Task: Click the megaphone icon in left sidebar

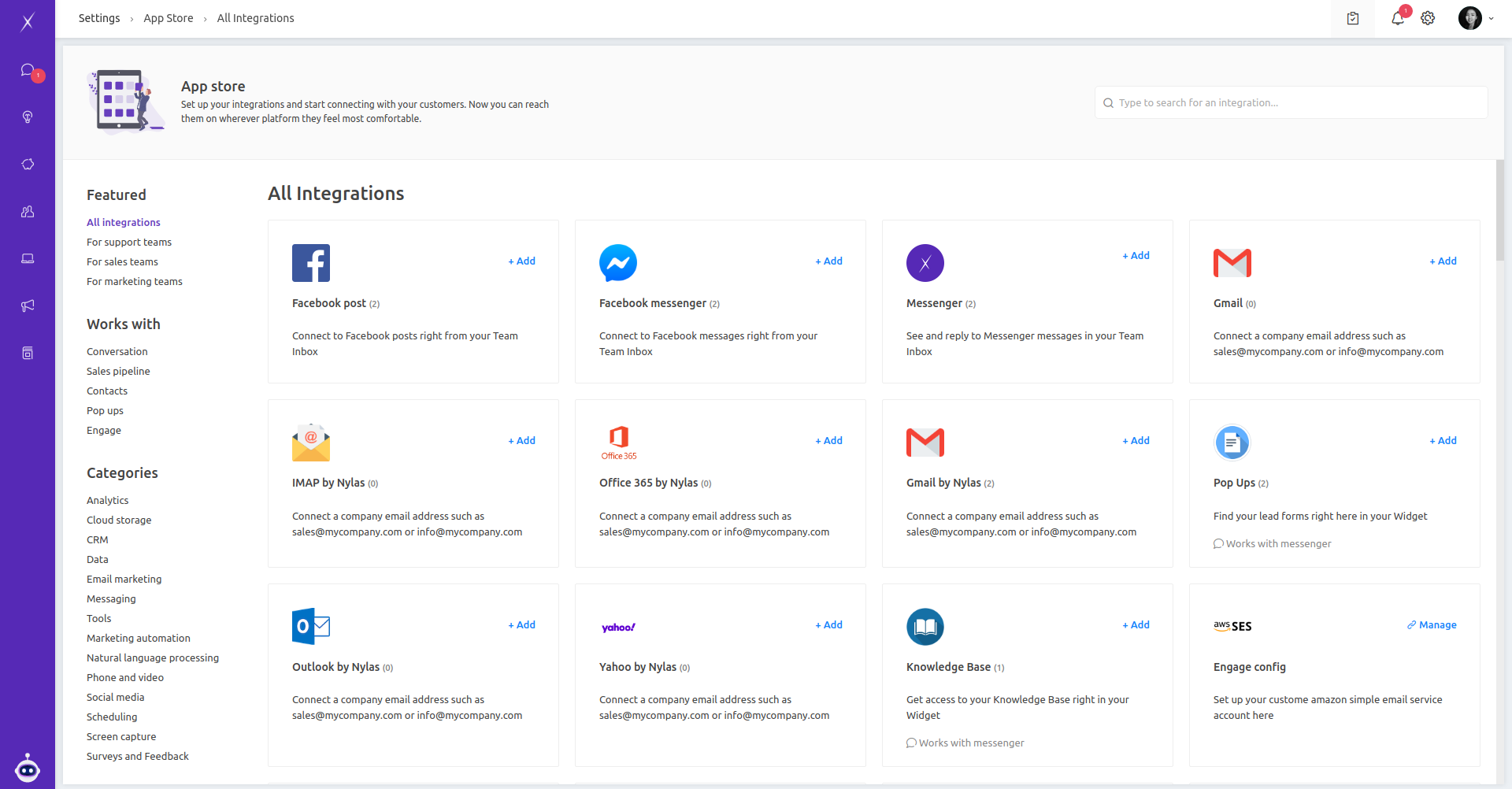Action: 28,306
